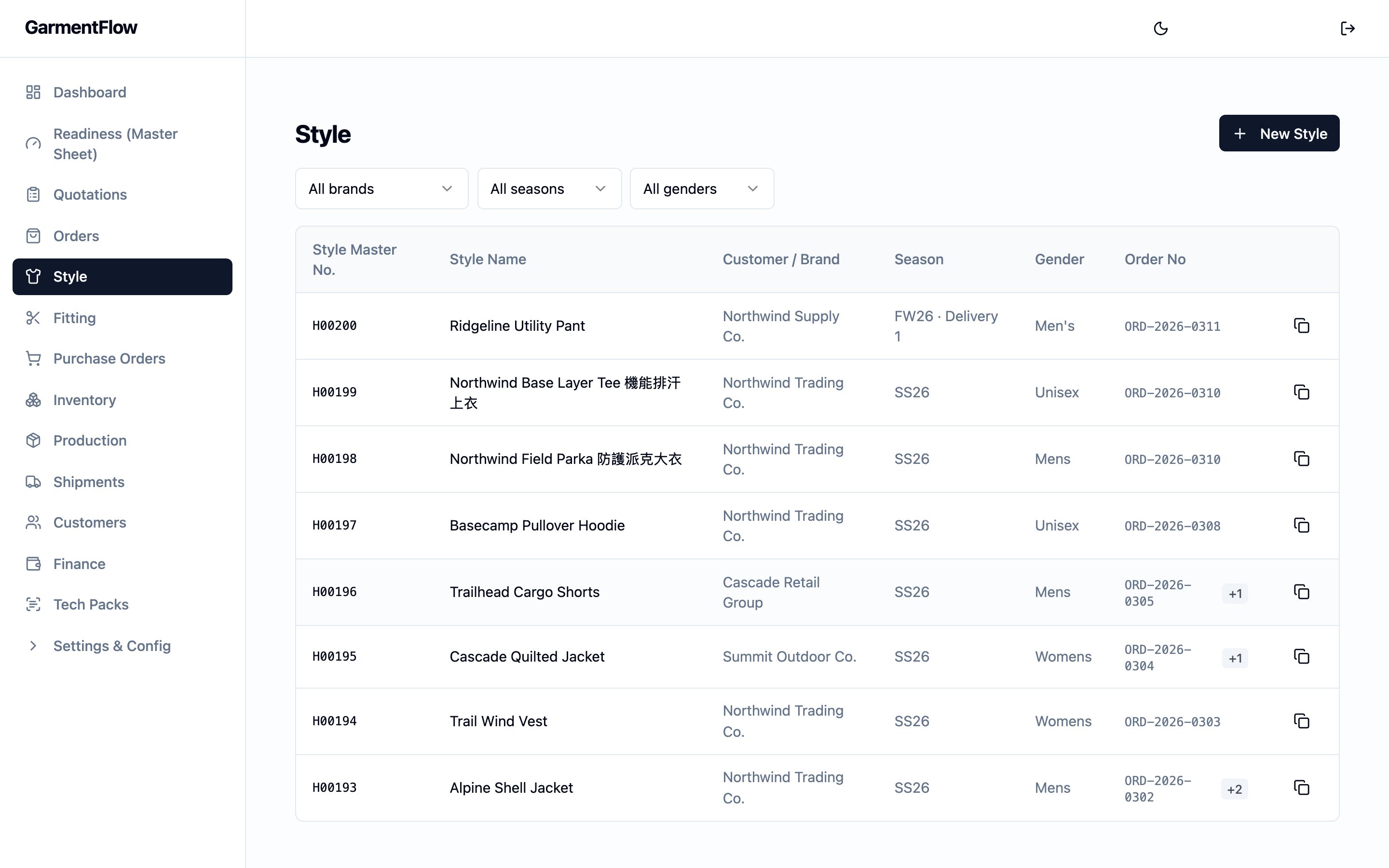Click the Readiness gauge icon in the sidebar
The width and height of the screenshot is (1389, 868).
tap(33, 144)
